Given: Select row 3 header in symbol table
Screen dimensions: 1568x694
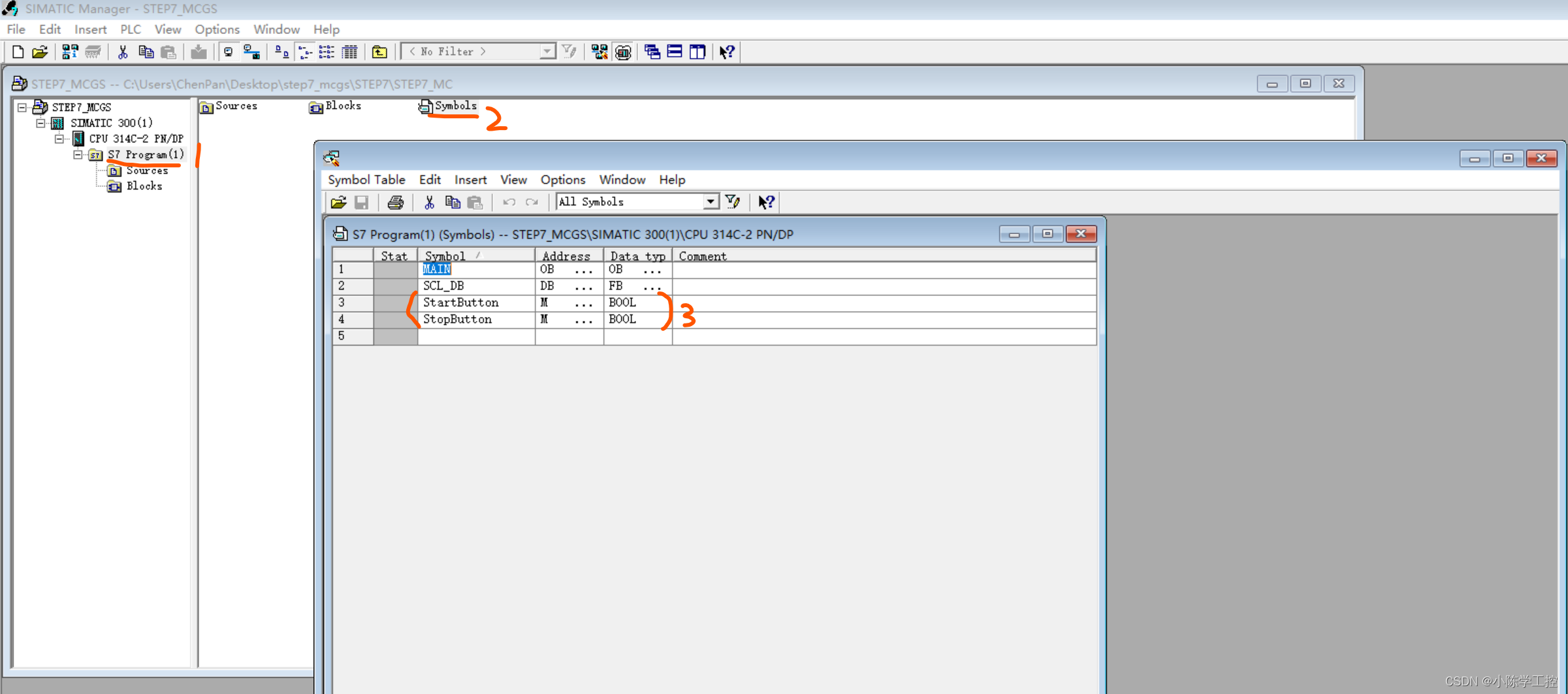Looking at the screenshot, I should tap(353, 303).
